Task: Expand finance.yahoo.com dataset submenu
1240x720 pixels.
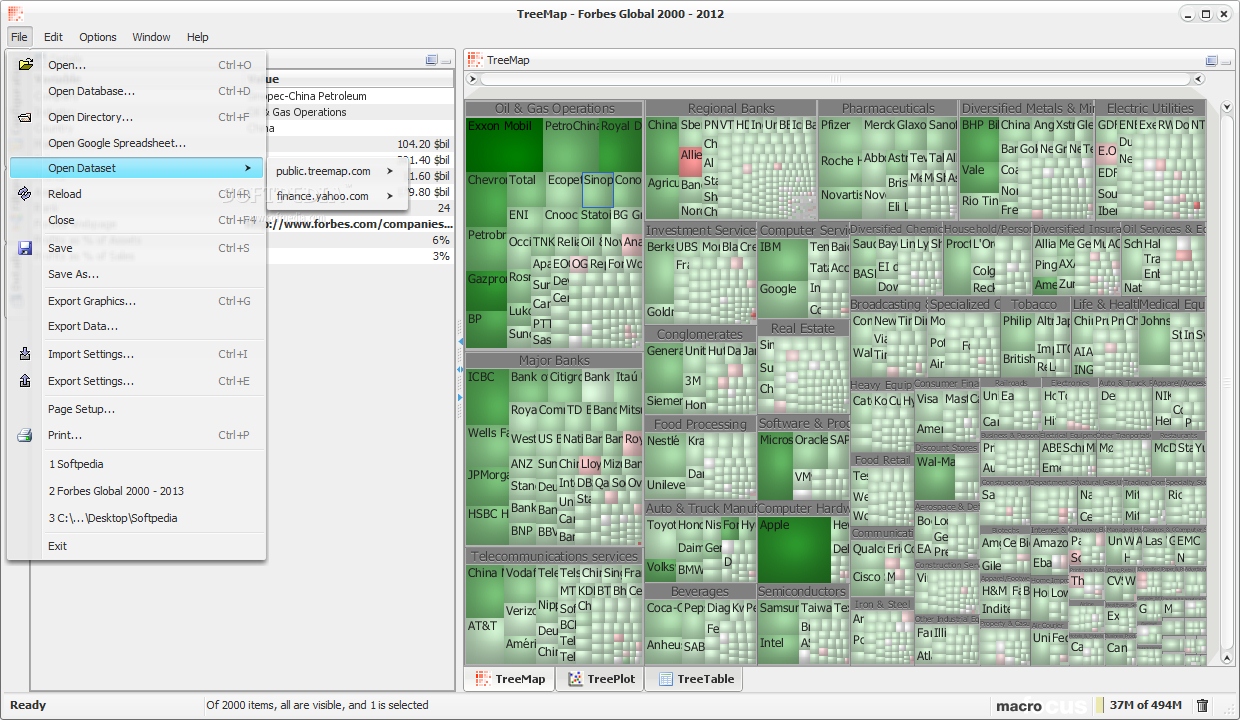Action: 336,196
